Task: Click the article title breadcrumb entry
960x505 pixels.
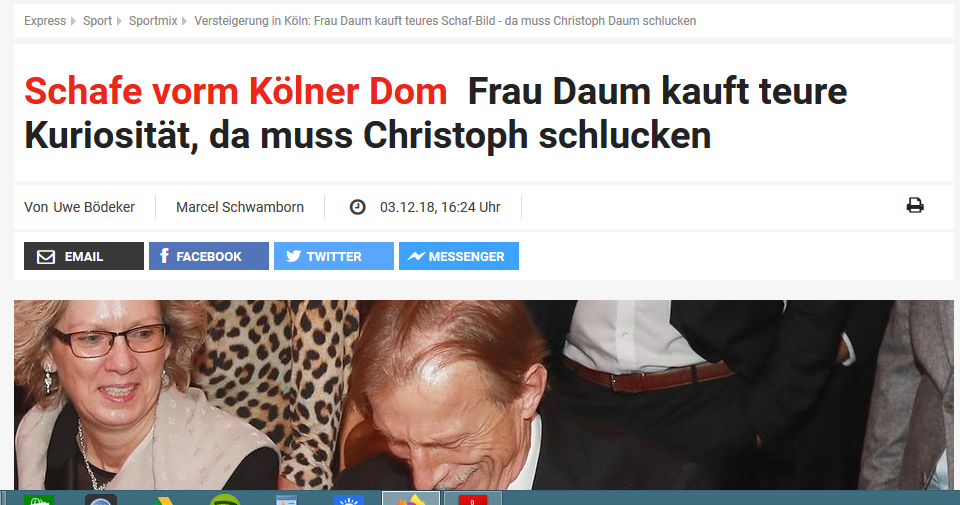Action: pyautogui.click(x=445, y=21)
